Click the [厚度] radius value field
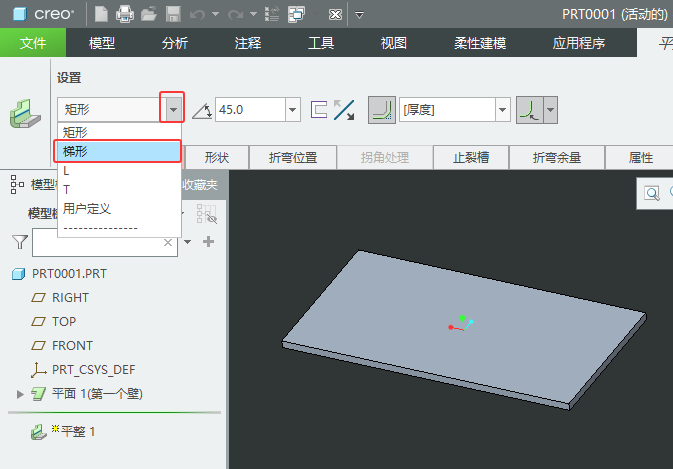Viewport: 673px width, 469px height. pyautogui.click(x=447, y=110)
